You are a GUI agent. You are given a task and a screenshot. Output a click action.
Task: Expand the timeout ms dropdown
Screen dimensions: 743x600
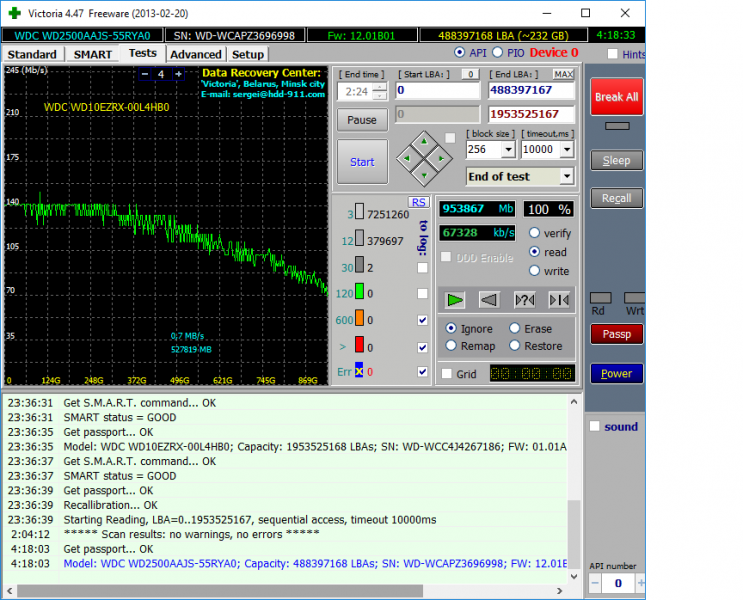pos(567,149)
